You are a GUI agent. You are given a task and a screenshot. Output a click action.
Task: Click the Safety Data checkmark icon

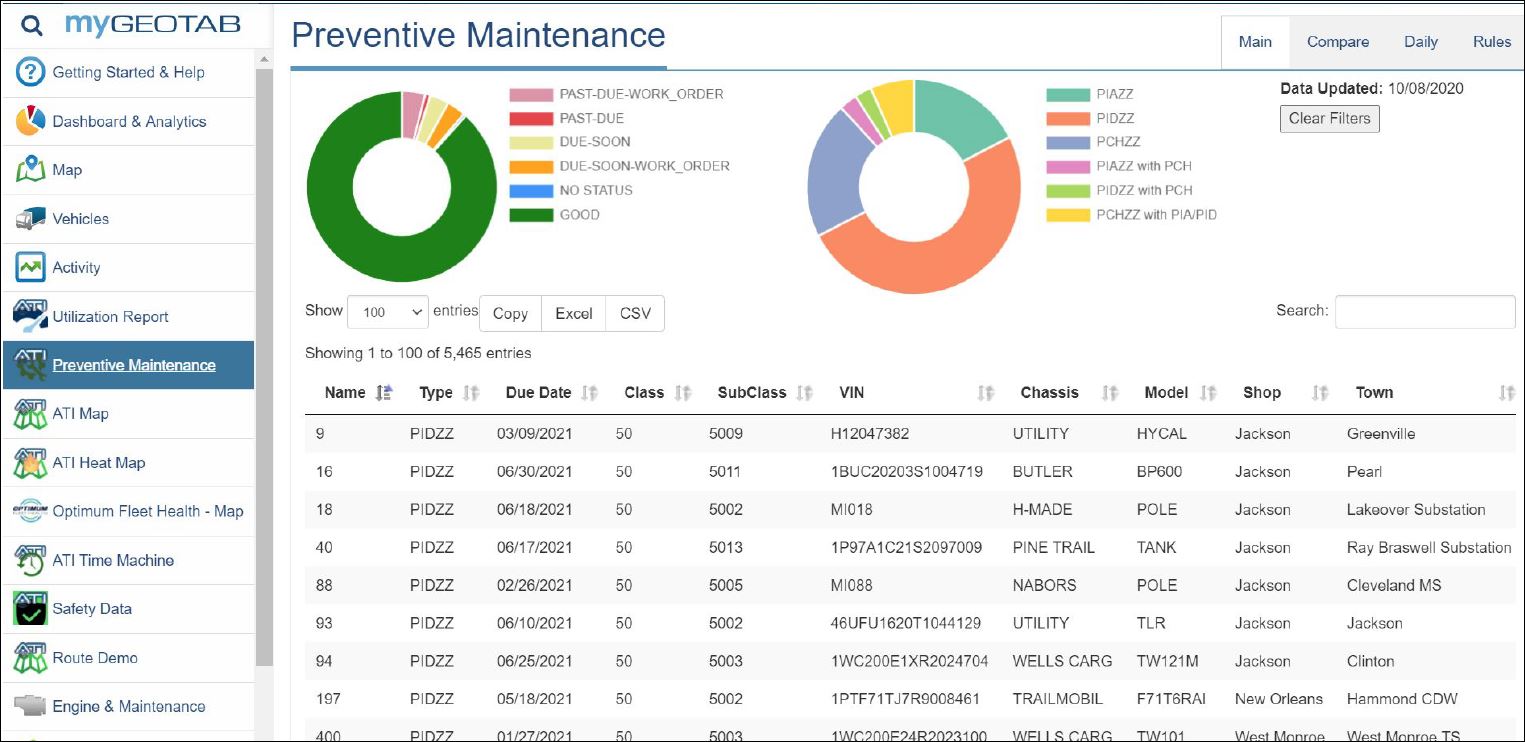coord(31,608)
